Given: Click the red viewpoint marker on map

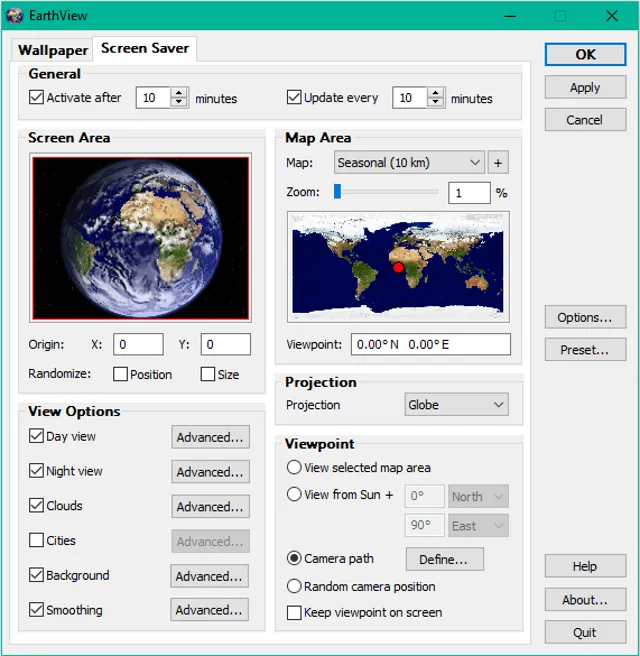Looking at the screenshot, I should pos(398,267).
